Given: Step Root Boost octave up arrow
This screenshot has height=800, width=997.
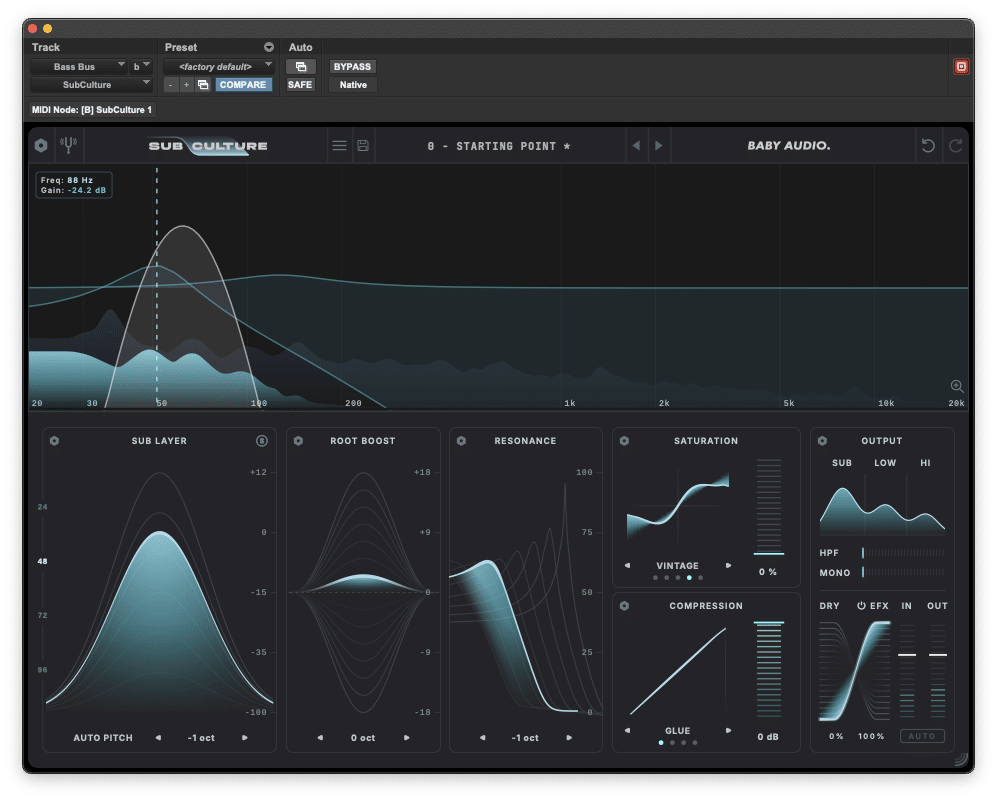Looking at the screenshot, I should point(407,738).
